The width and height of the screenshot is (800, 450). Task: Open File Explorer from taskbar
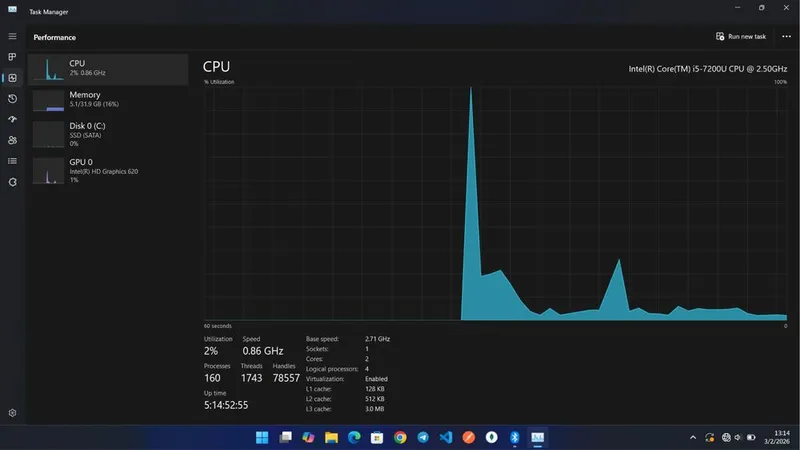(x=331, y=437)
